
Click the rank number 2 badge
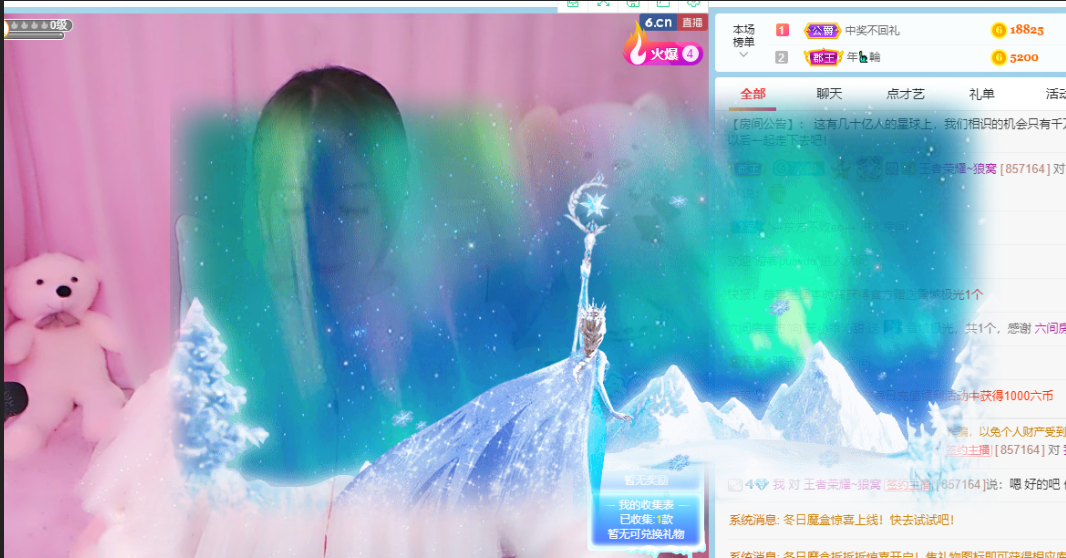coord(782,58)
